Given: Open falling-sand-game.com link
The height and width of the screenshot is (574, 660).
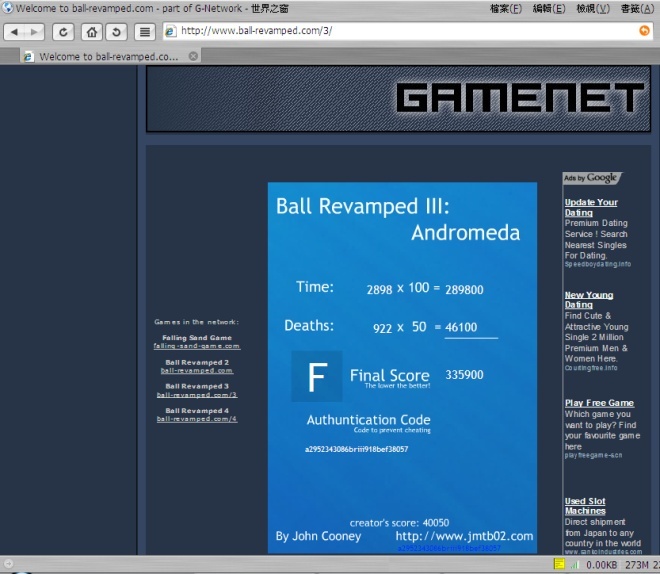Looking at the screenshot, I should (197, 346).
